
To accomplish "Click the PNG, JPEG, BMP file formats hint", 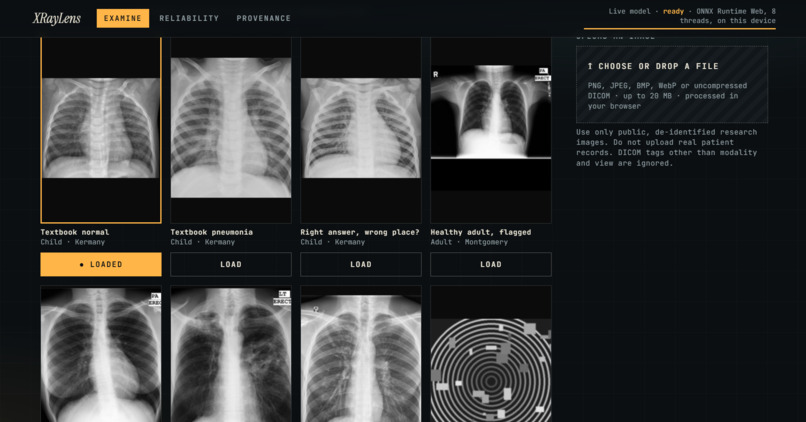I will click(x=667, y=96).
